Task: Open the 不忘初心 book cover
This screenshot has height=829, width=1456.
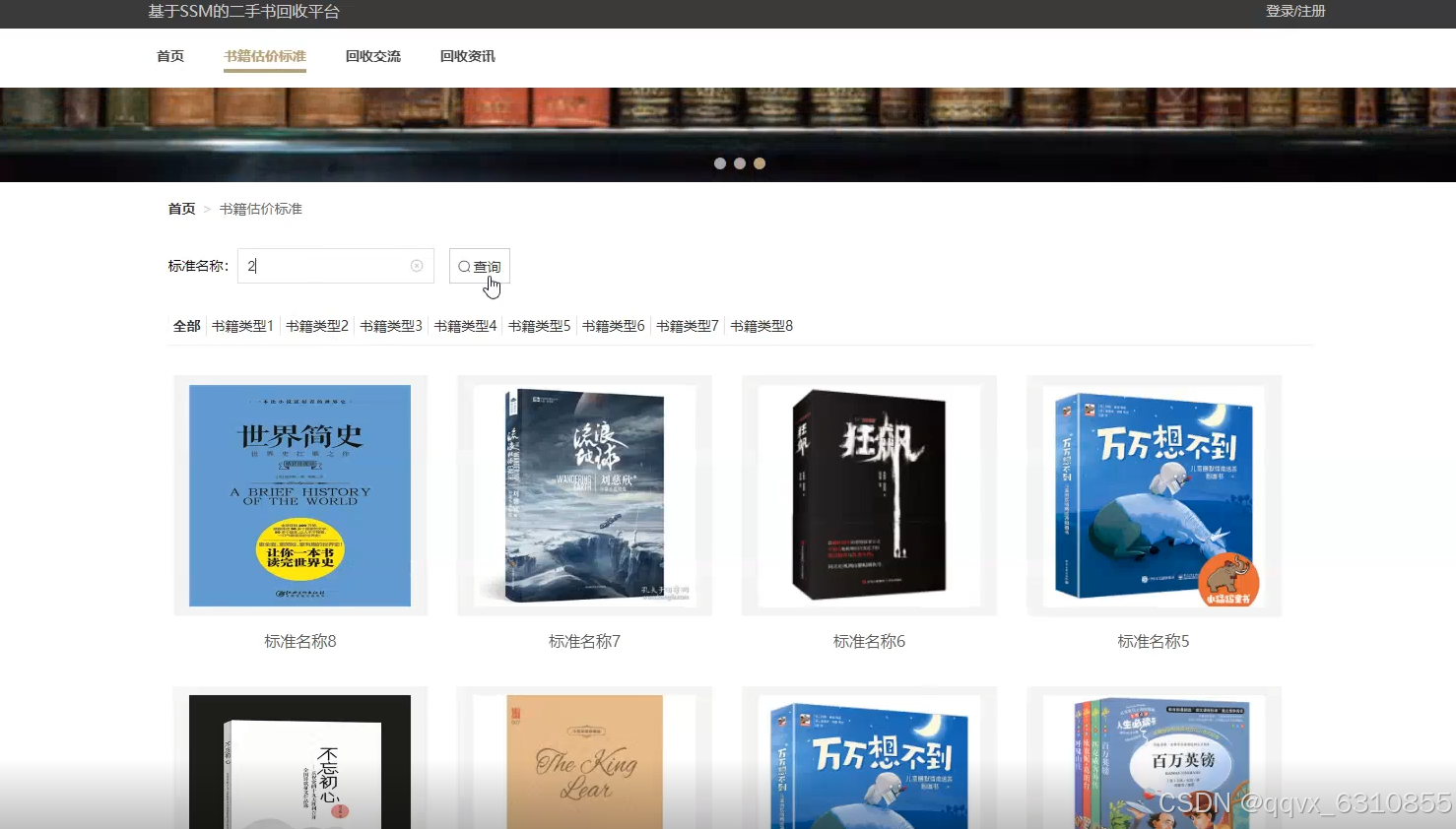Action: pos(300,762)
